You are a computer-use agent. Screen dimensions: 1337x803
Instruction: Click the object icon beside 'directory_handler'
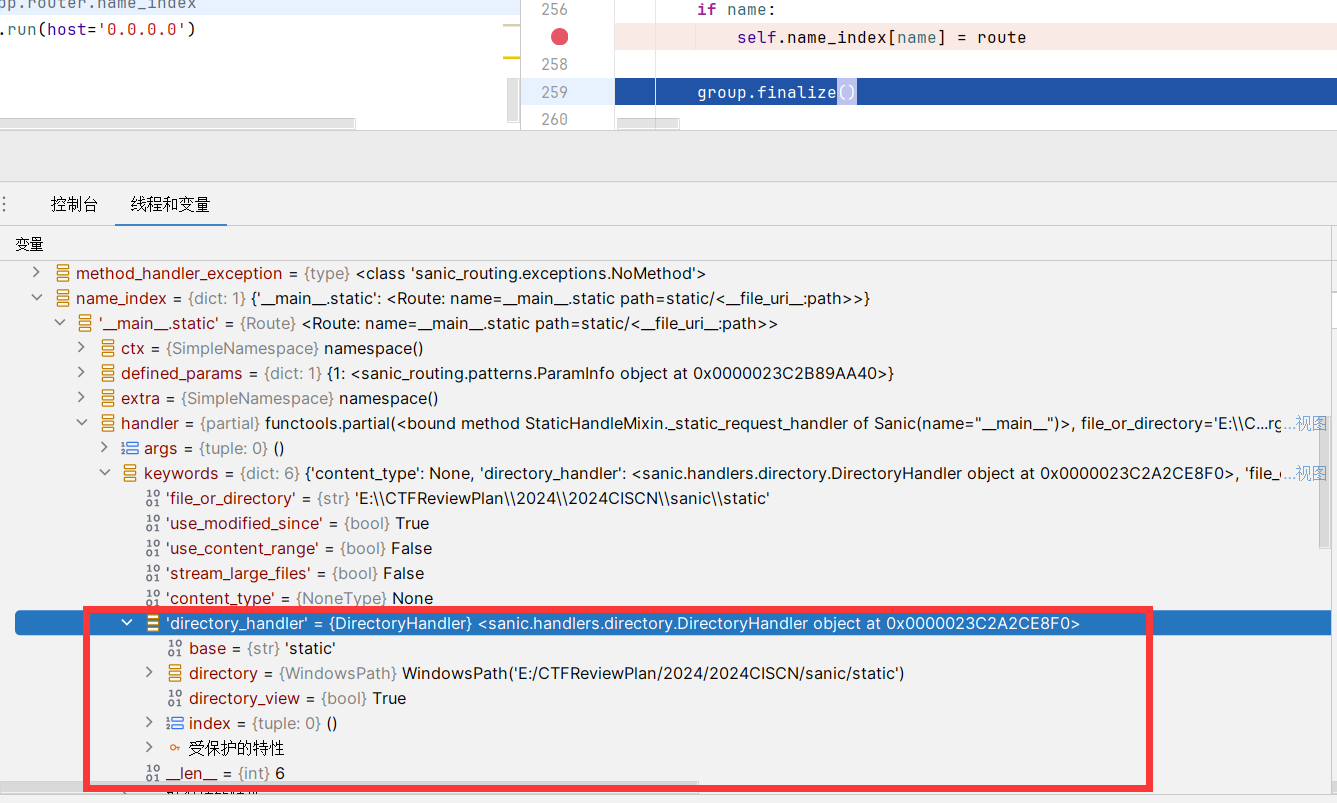click(x=152, y=623)
